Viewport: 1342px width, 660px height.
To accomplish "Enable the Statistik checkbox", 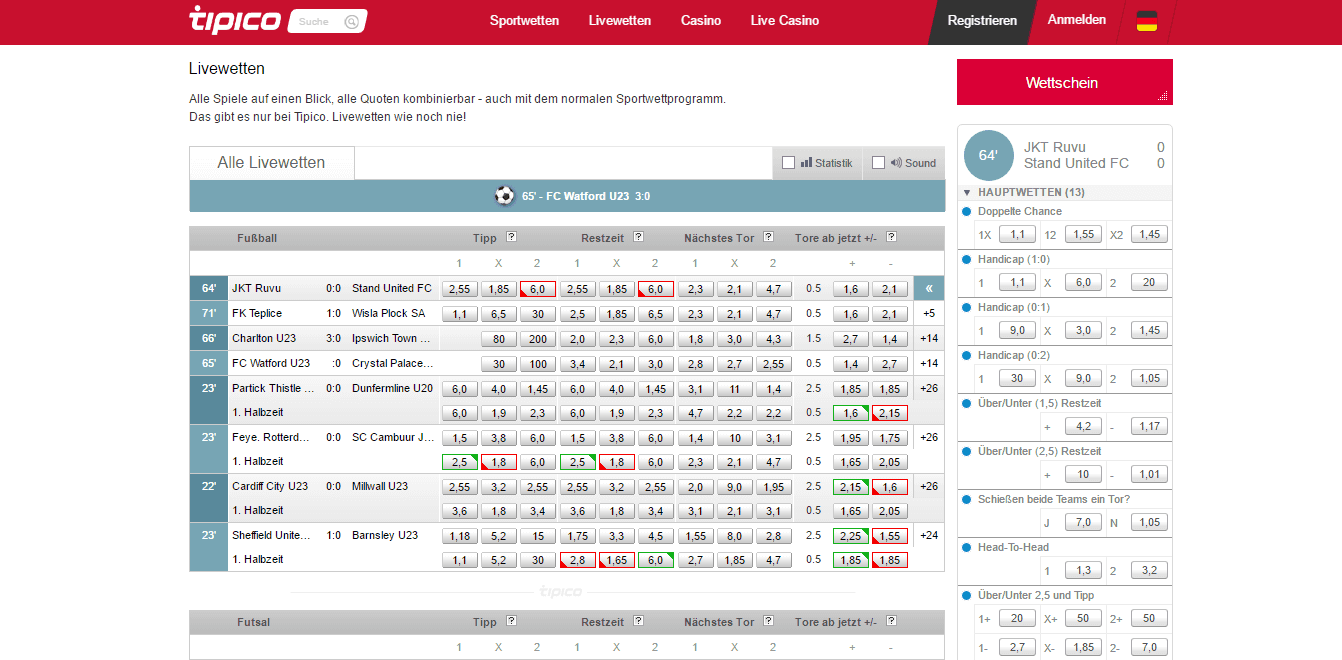I will point(788,163).
